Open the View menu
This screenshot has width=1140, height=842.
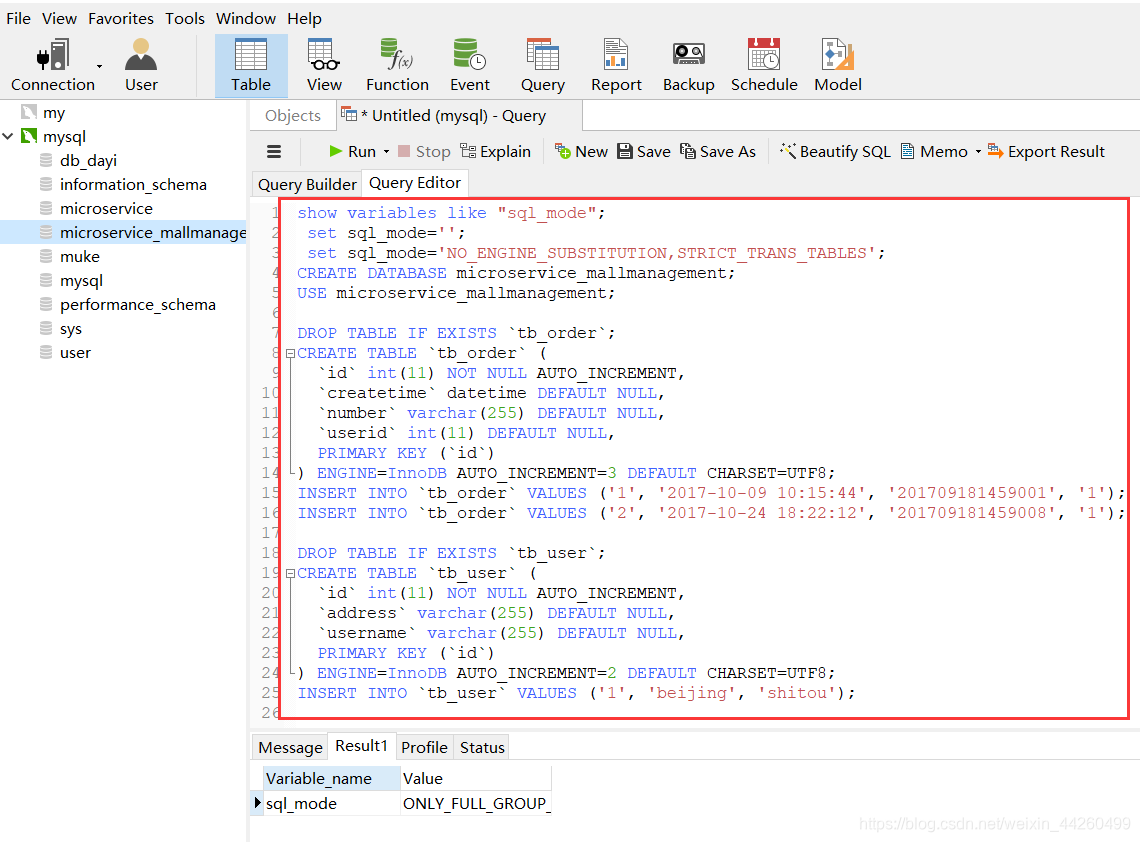(x=59, y=18)
